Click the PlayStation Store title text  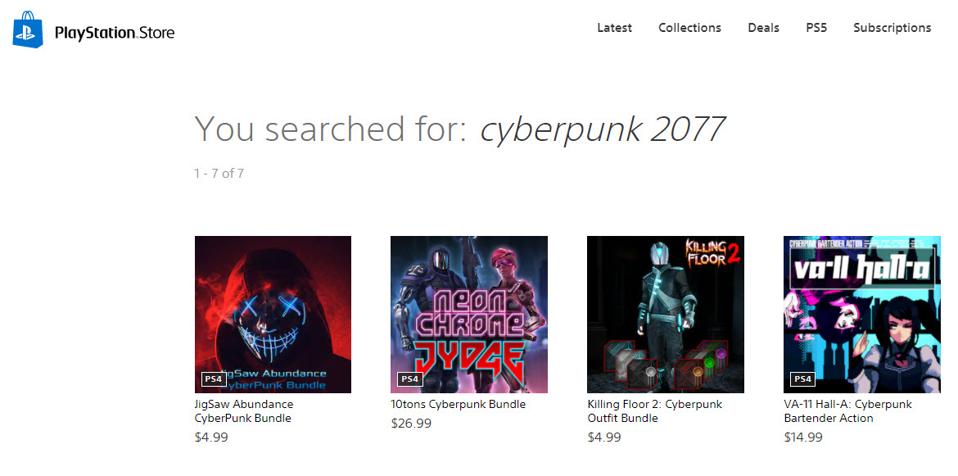(x=114, y=32)
